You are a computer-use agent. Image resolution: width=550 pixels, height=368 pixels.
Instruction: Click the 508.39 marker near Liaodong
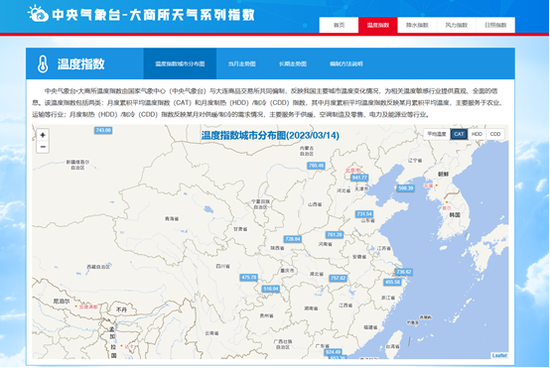click(406, 188)
